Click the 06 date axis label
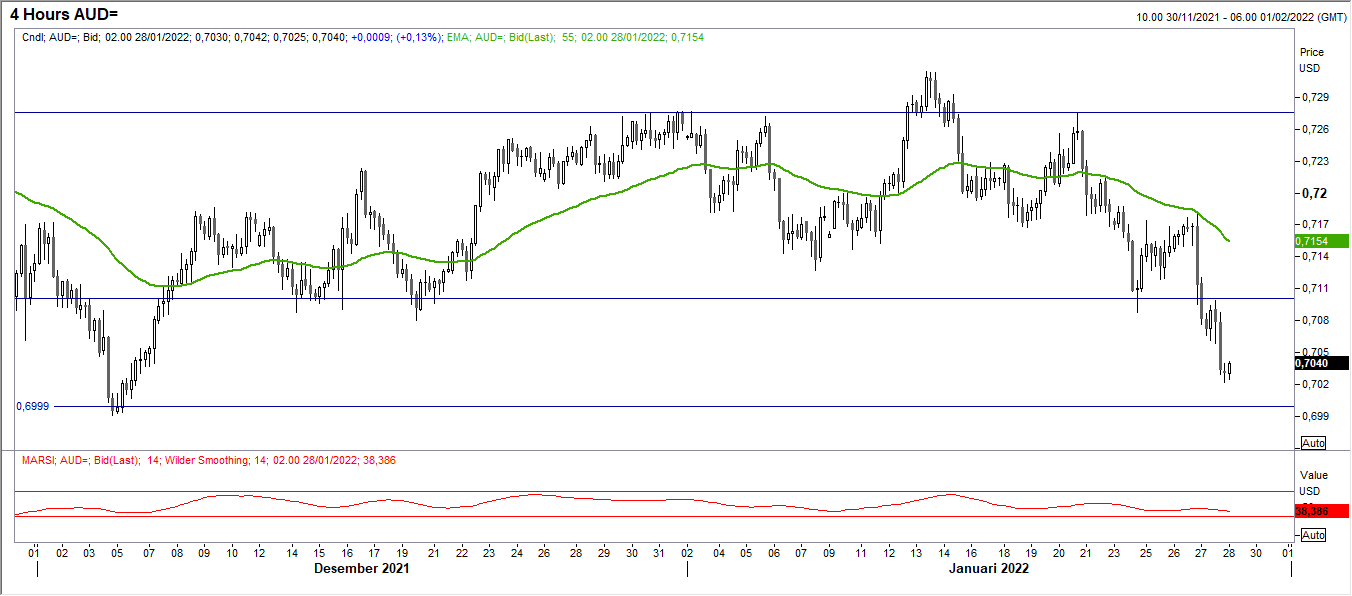The height and width of the screenshot is (596, 1352). pyautogui.click(x=773, y=552)
